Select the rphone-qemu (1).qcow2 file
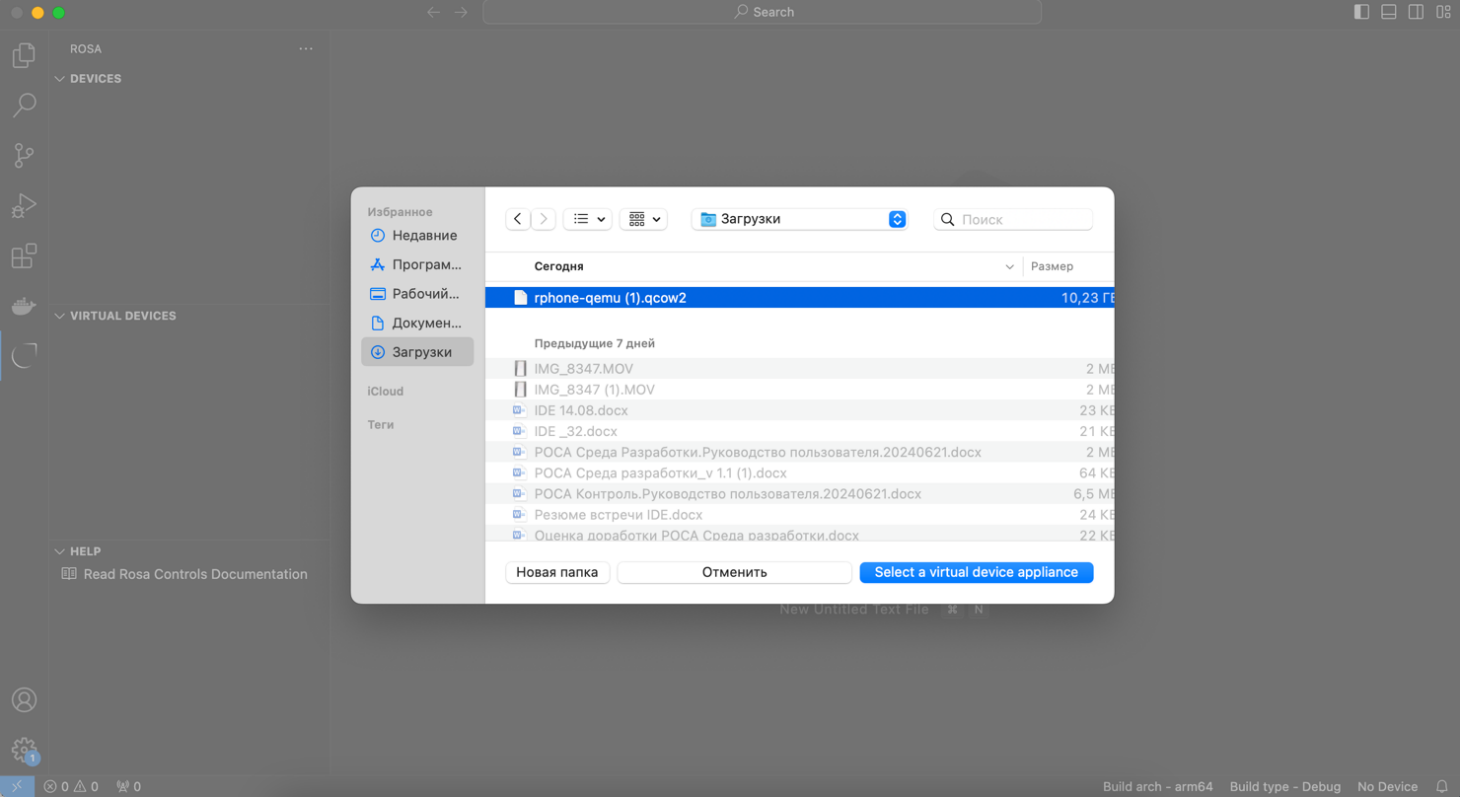Screen dimensions: 1460x797 click(x=610, y=298)
